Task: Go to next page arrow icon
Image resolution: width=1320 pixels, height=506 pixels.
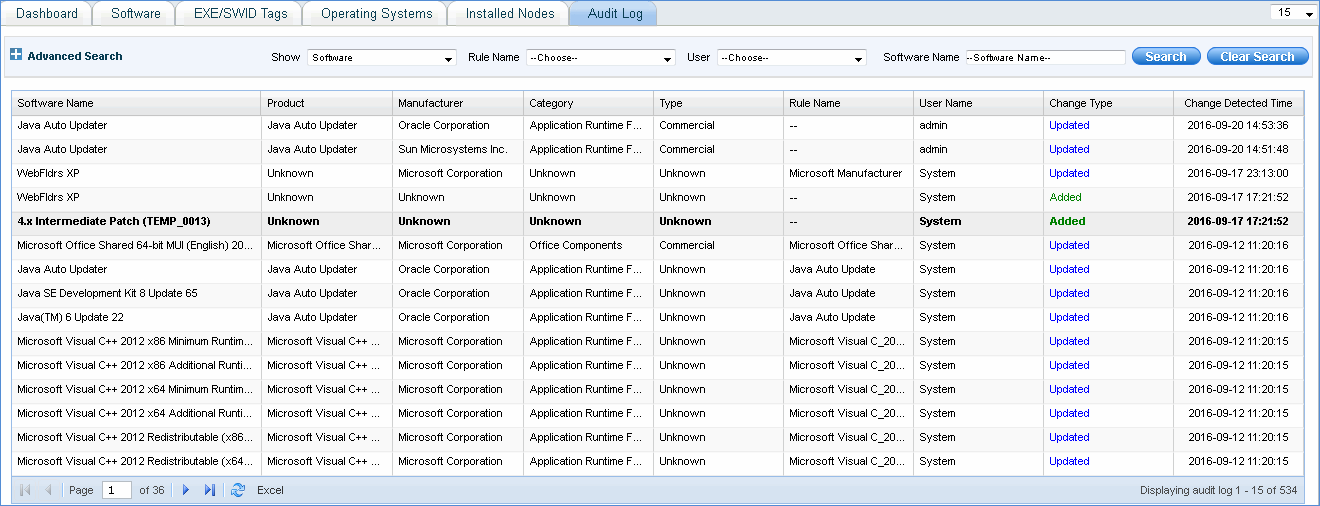Action: pos(186,490)
